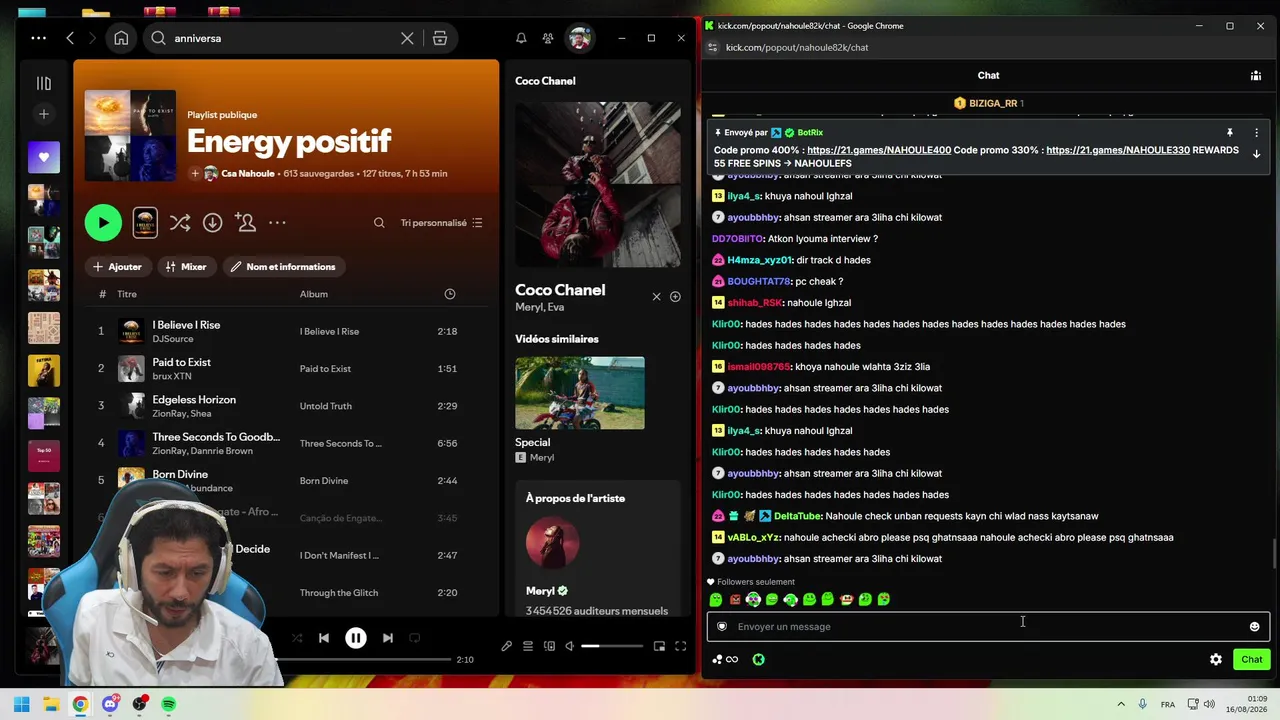Open Chrome from the Windows taskbar
Image resolution: width=1280 pixels, height=720 pixels.
(x=80, y=704)
